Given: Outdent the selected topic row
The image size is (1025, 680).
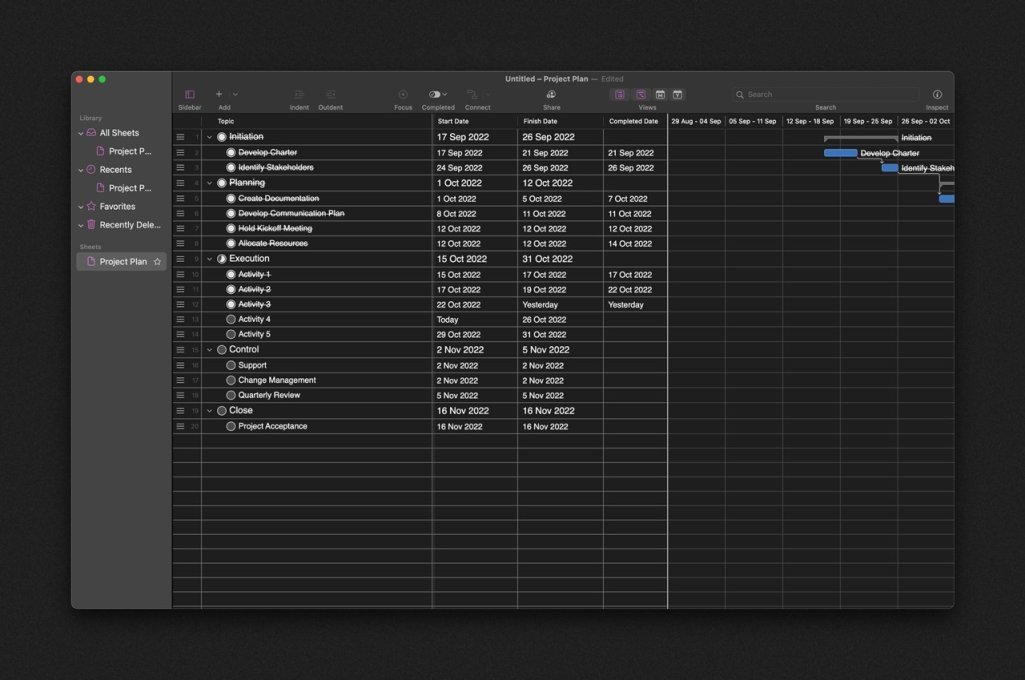Looking at the screenshot, I should point(330,93).
